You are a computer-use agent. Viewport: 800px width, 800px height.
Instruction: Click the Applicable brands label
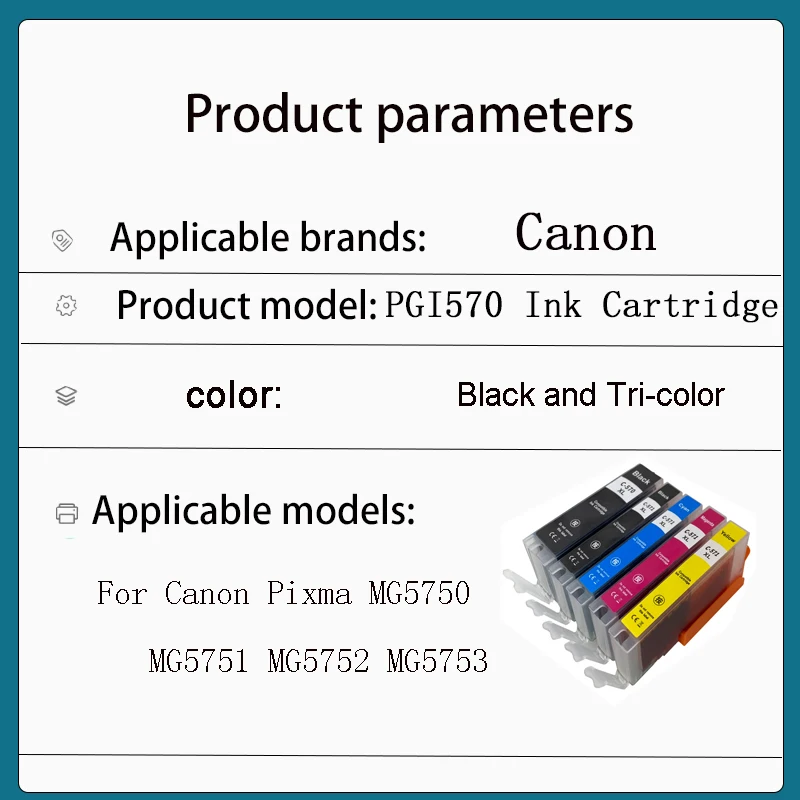(268, 238)
